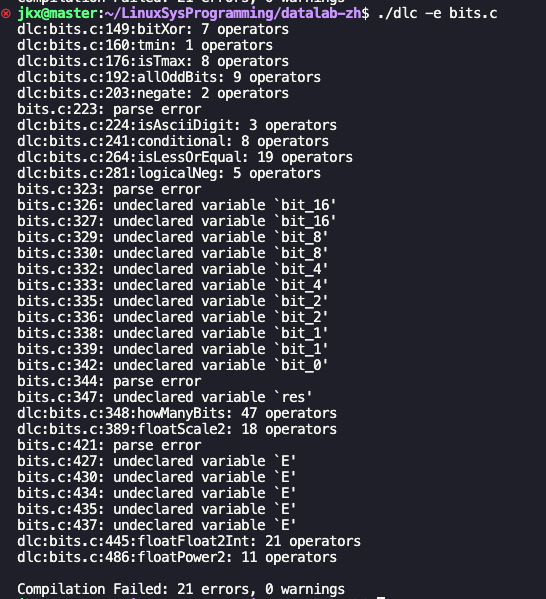Open bits.c:437 undeclared variable E reference

tap(156, 525)
